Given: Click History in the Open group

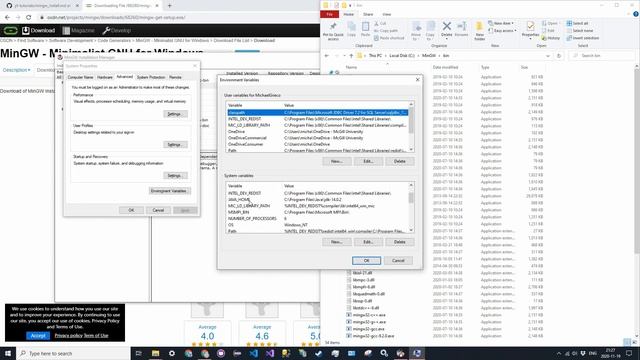Looking at the screenshot, I should coord(551,38).
